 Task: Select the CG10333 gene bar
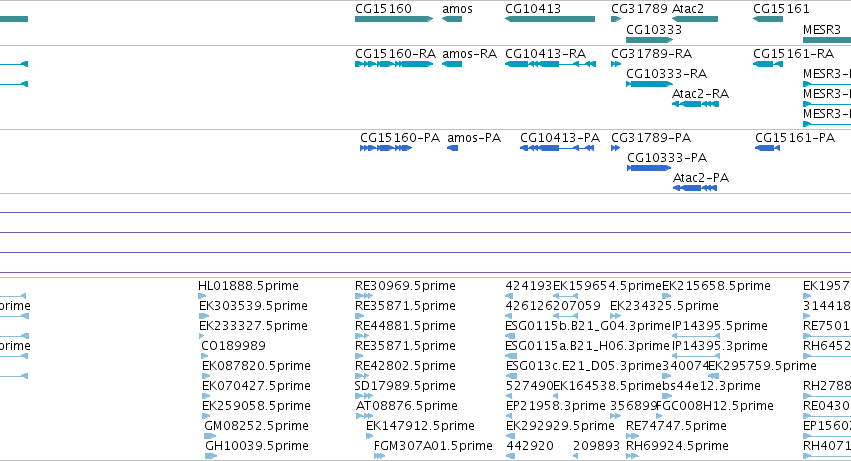pos(650,40)
